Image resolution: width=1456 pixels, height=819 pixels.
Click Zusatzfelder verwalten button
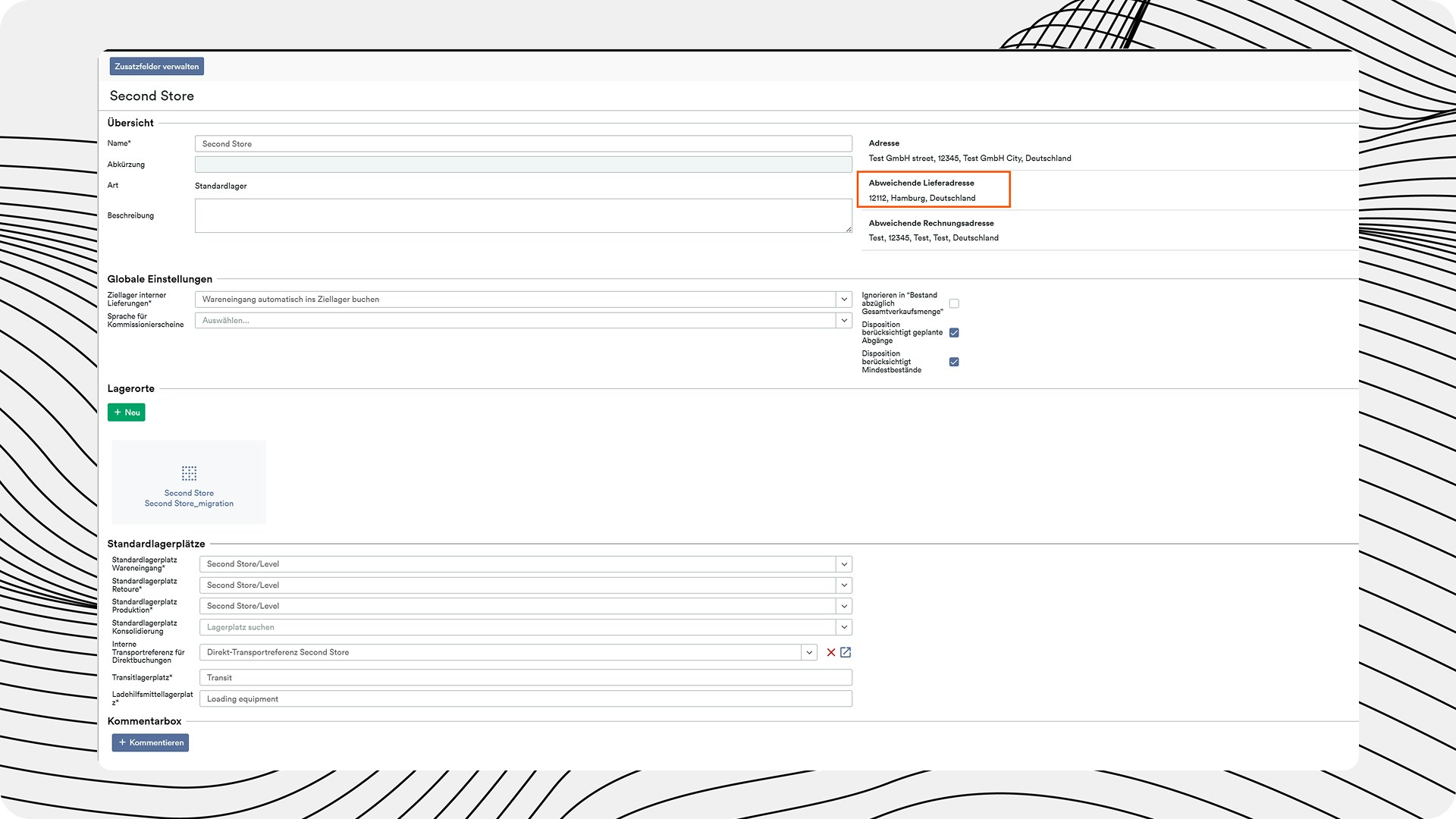[x=157, y=67]
